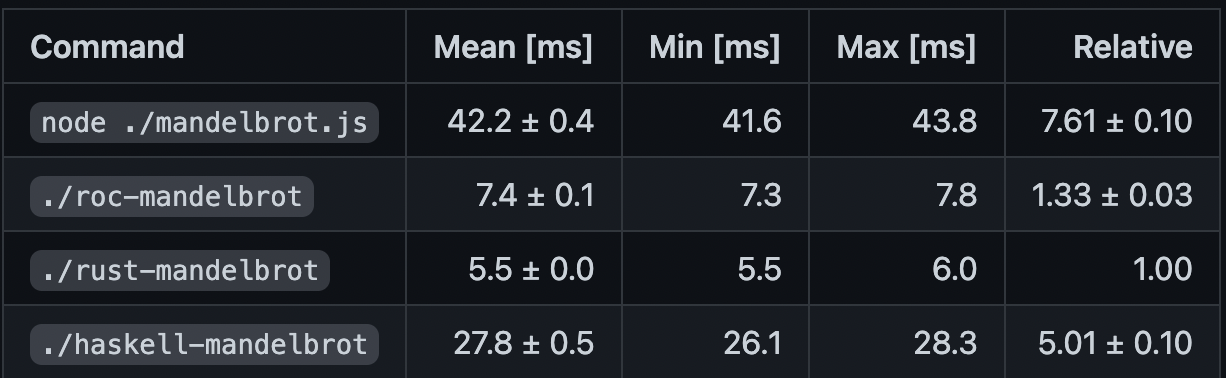
Task: Select the ./rust-mandelbrot command code
Action: click(180, 270)
